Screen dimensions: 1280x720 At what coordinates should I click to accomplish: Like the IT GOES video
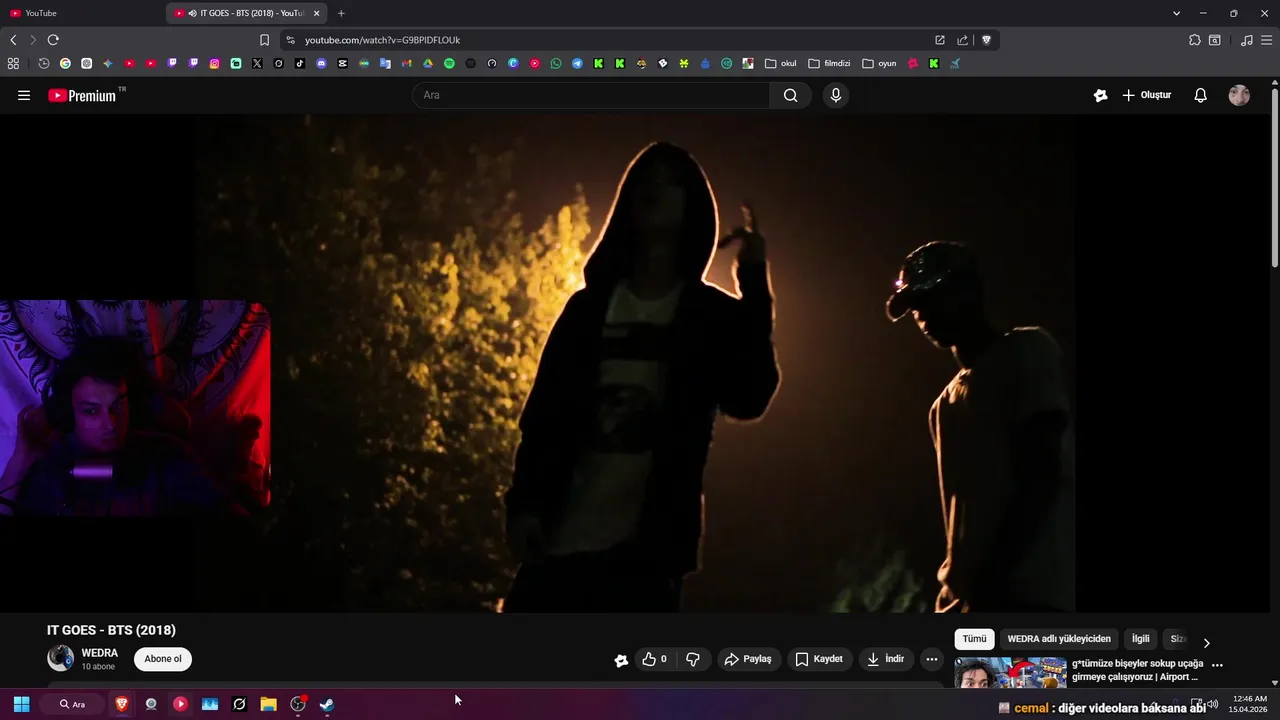[x=655, y=659]
